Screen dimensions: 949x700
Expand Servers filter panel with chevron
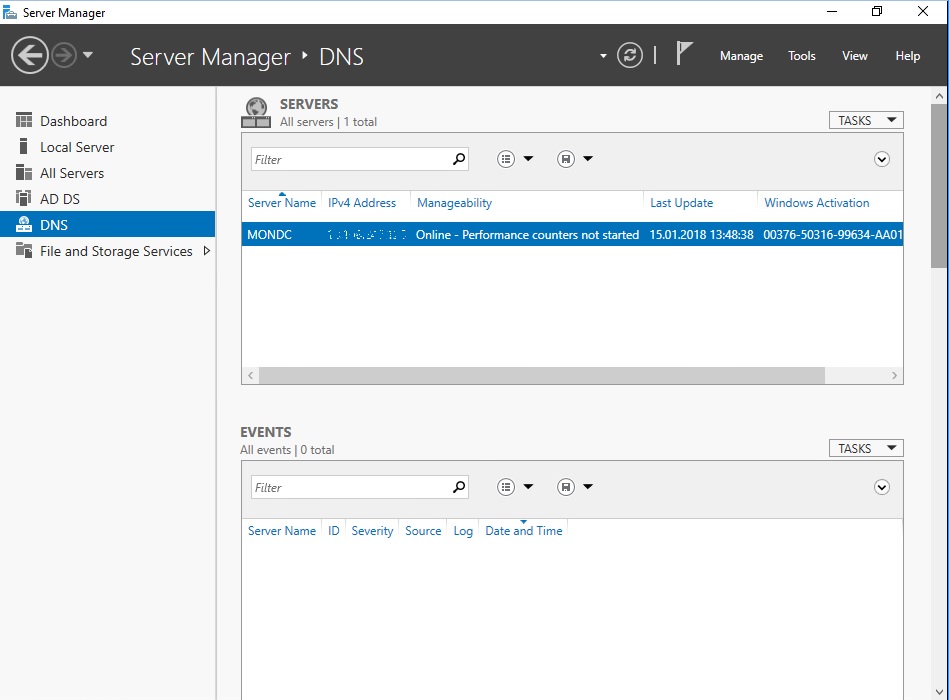[882, 159]
